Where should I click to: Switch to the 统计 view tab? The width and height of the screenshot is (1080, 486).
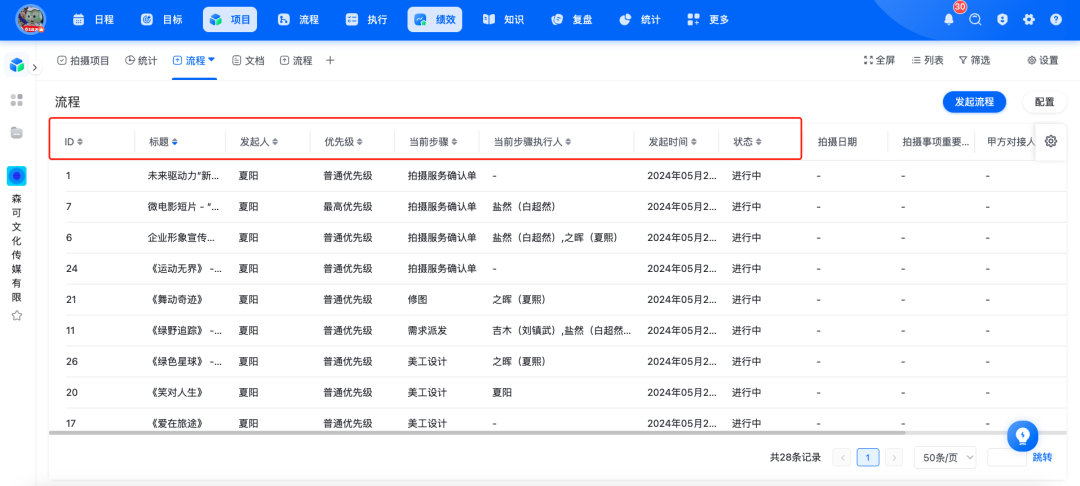(141, 61)
